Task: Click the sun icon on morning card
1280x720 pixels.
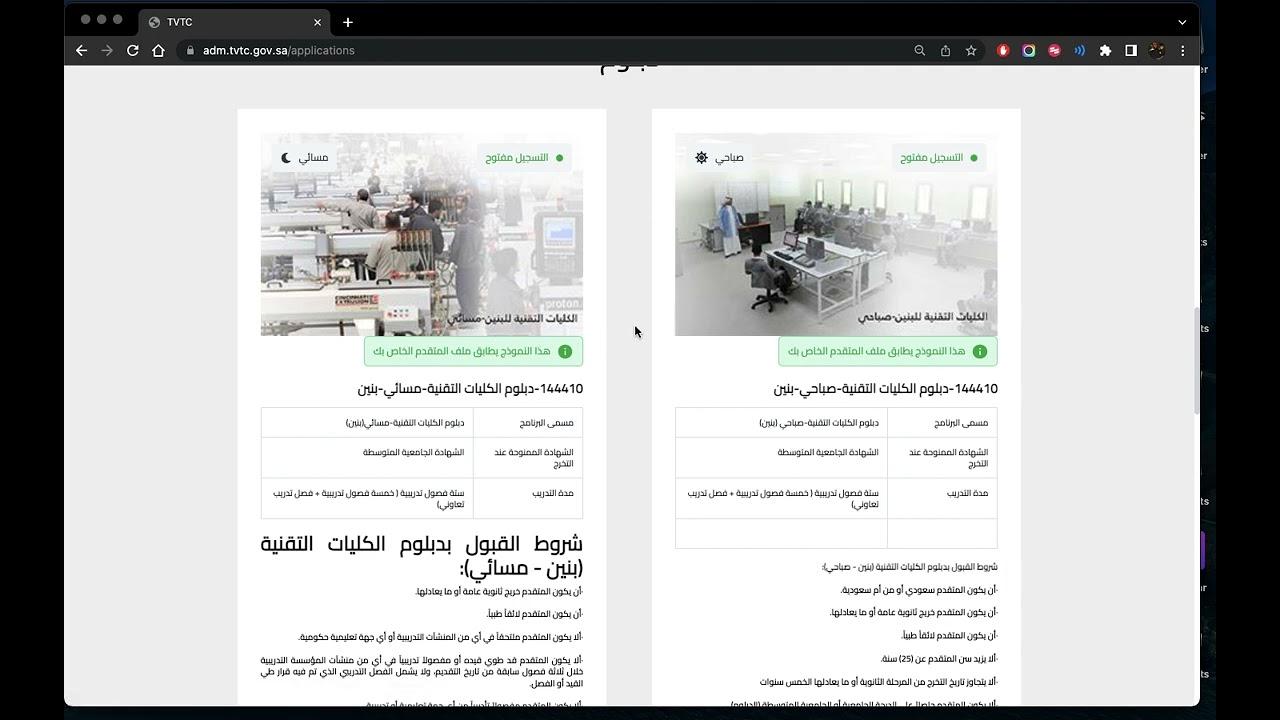Action: coord(701,157)
